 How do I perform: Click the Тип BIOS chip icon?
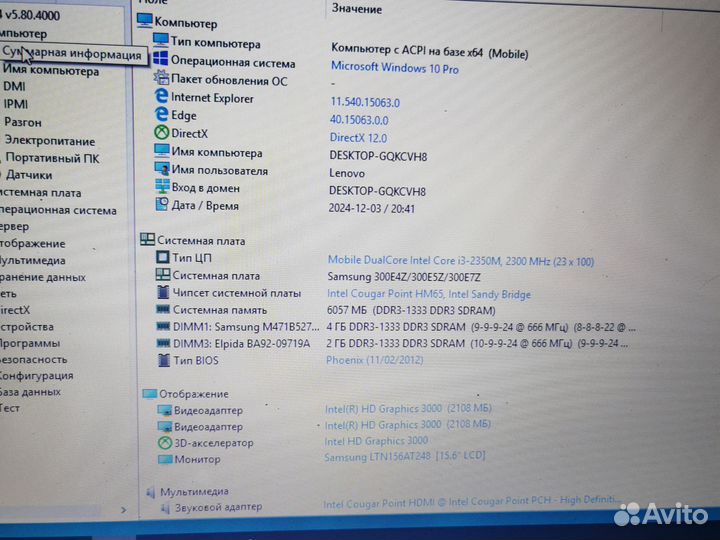[164, 360]
